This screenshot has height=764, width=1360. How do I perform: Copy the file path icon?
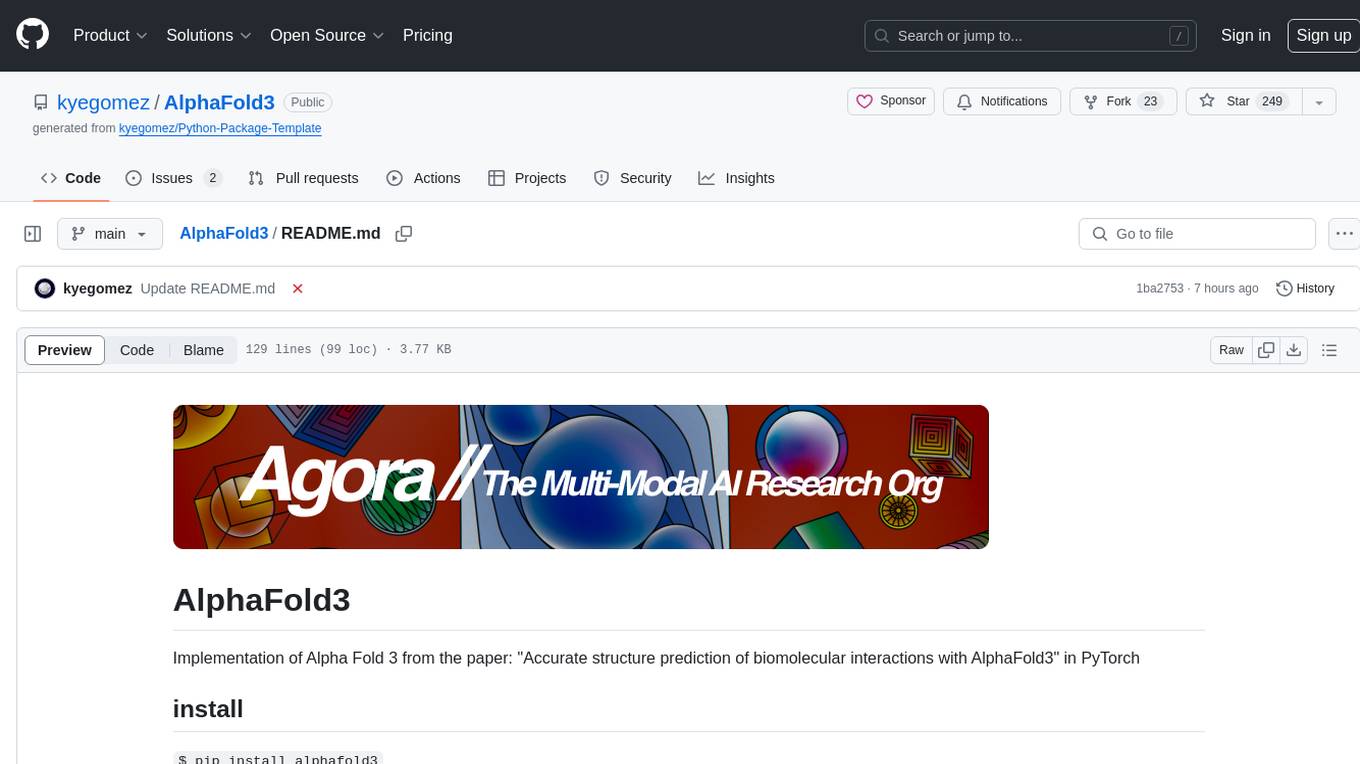pyautogui.click(x=404, y=234)
